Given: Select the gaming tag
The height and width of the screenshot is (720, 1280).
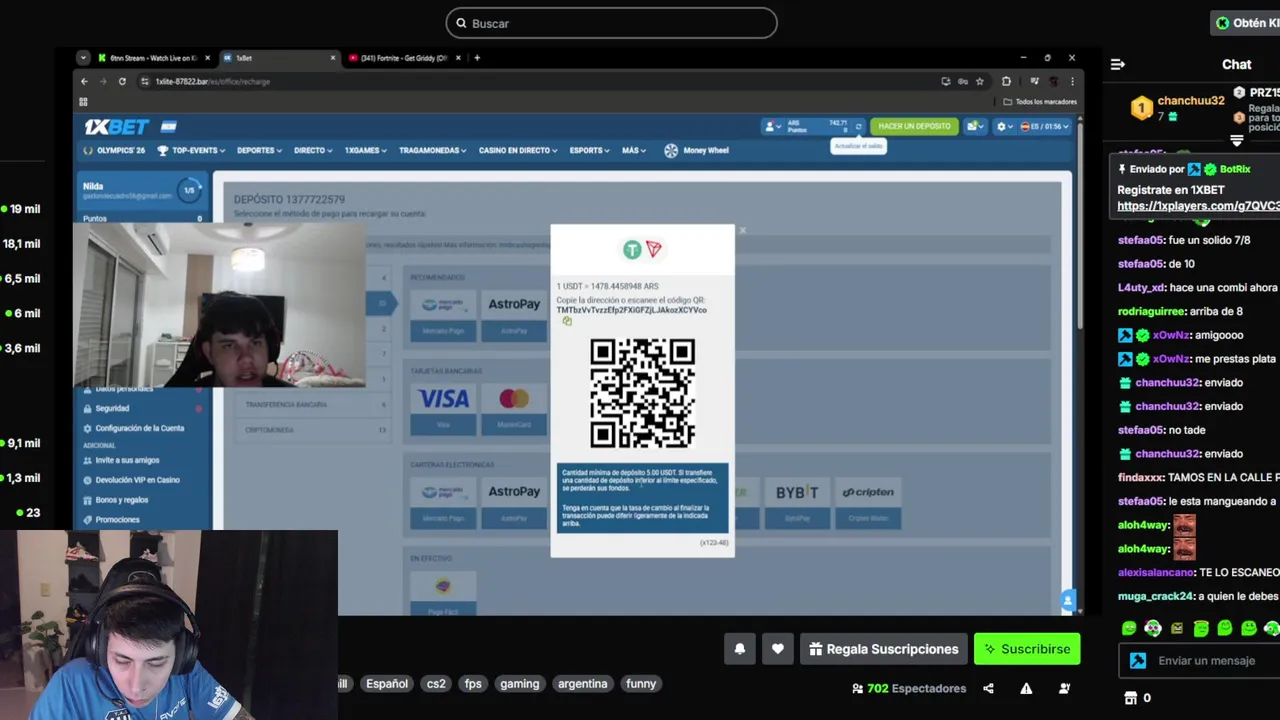Looking at the screenshot, I should tap(520, 684).
